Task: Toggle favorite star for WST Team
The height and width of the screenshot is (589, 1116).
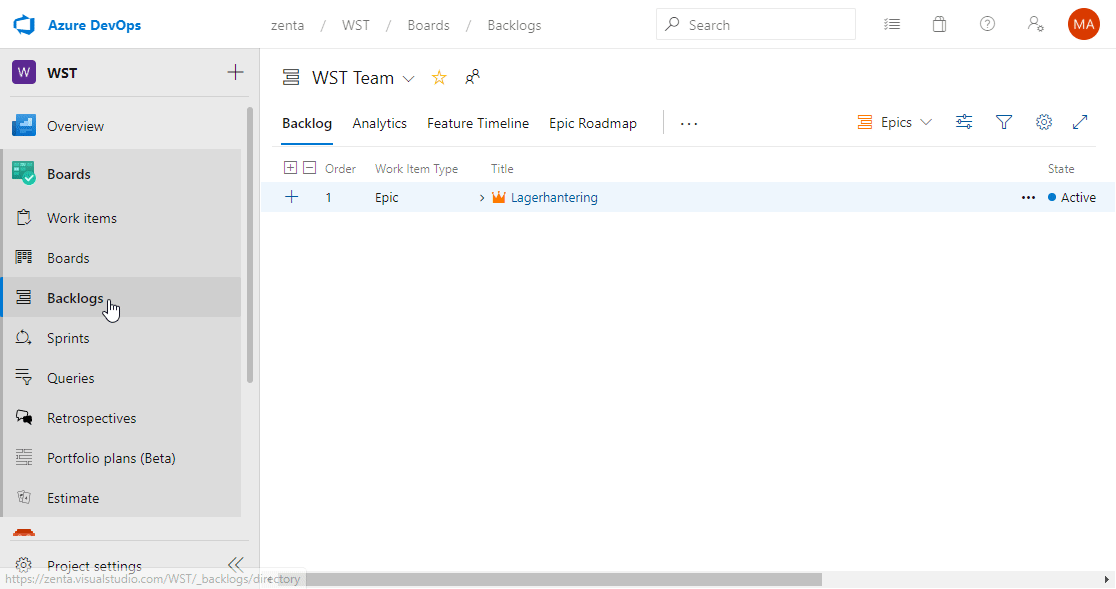Action: tap(438, 77)
